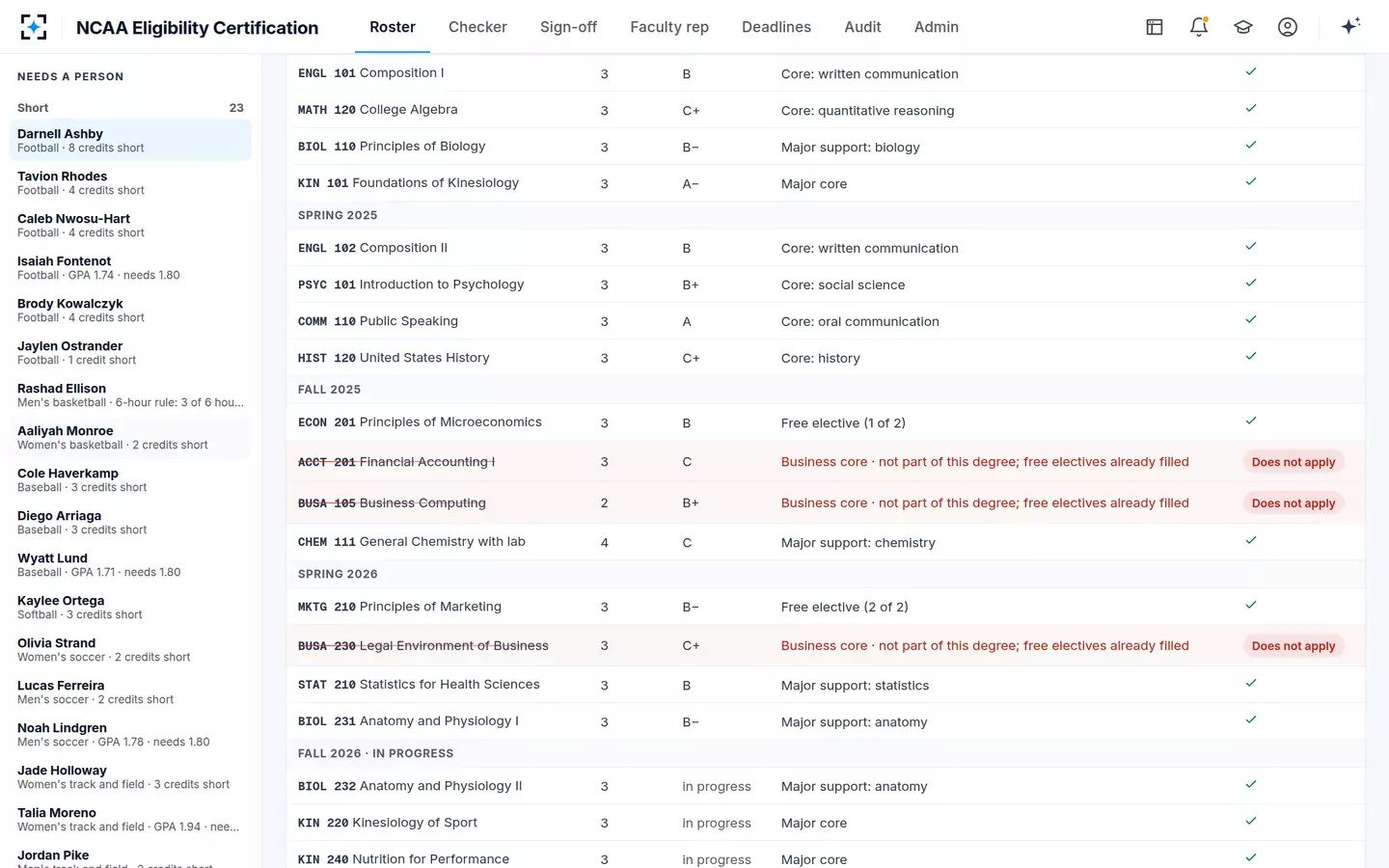
Task: Open the notifications bell
Action: coord(1199,27)
